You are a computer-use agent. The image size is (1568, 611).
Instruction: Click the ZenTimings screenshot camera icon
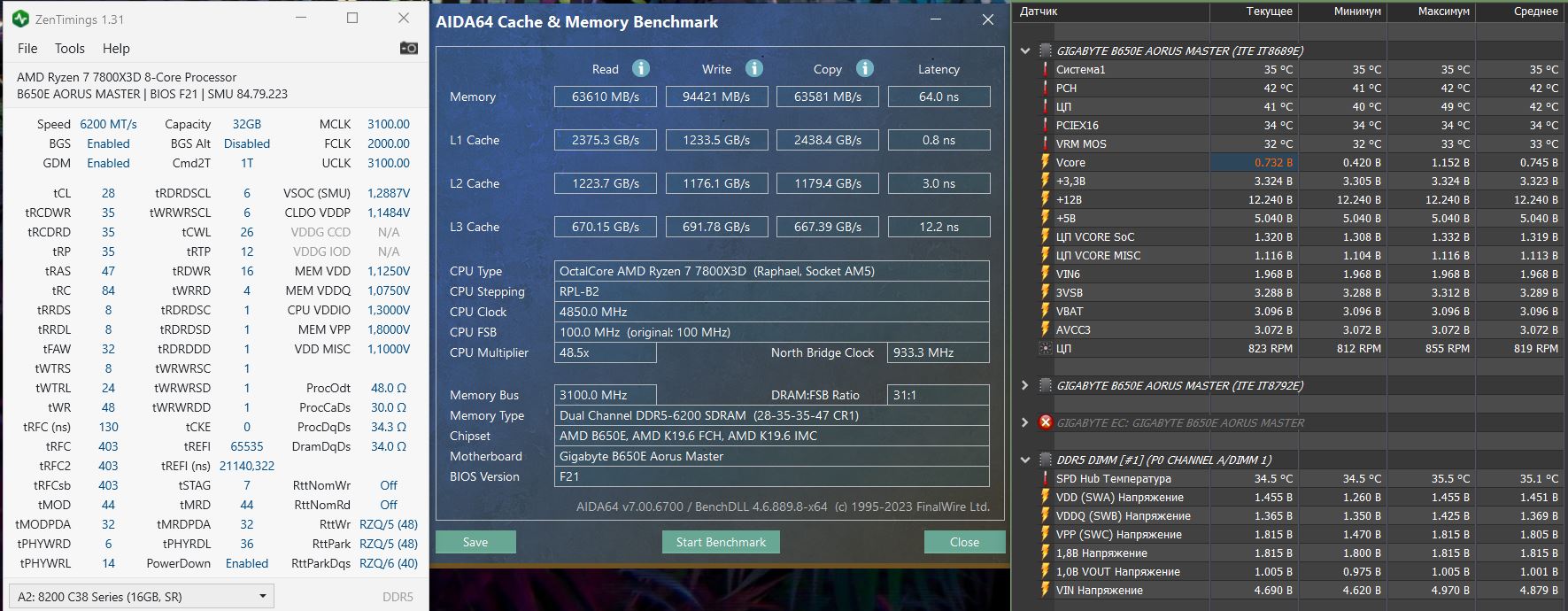point(408,48)
